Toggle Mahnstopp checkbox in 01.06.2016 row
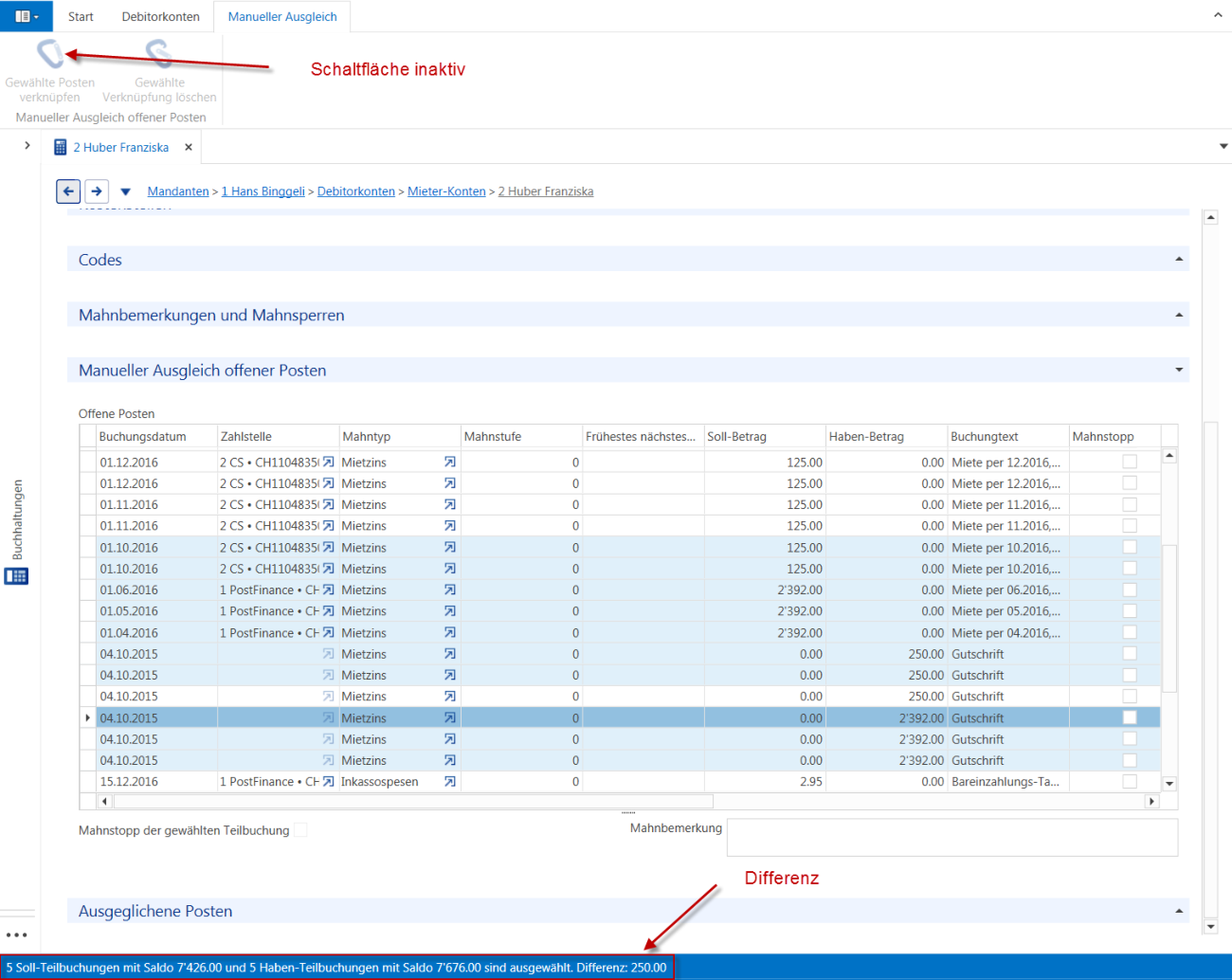This screenshot has height=980, width=1232. click(1130, 590)
